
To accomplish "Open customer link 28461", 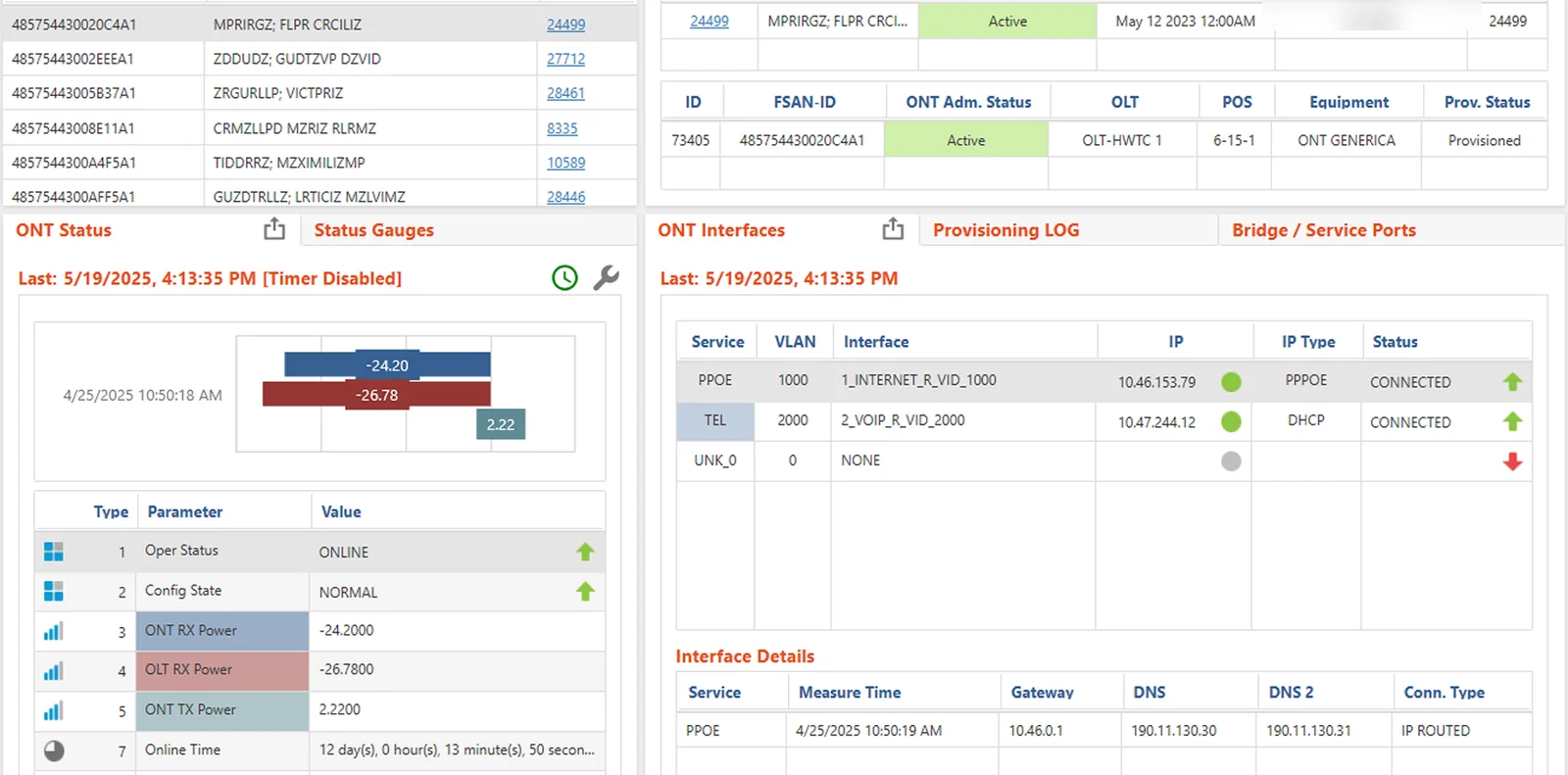I will click(x=565, y=93).
